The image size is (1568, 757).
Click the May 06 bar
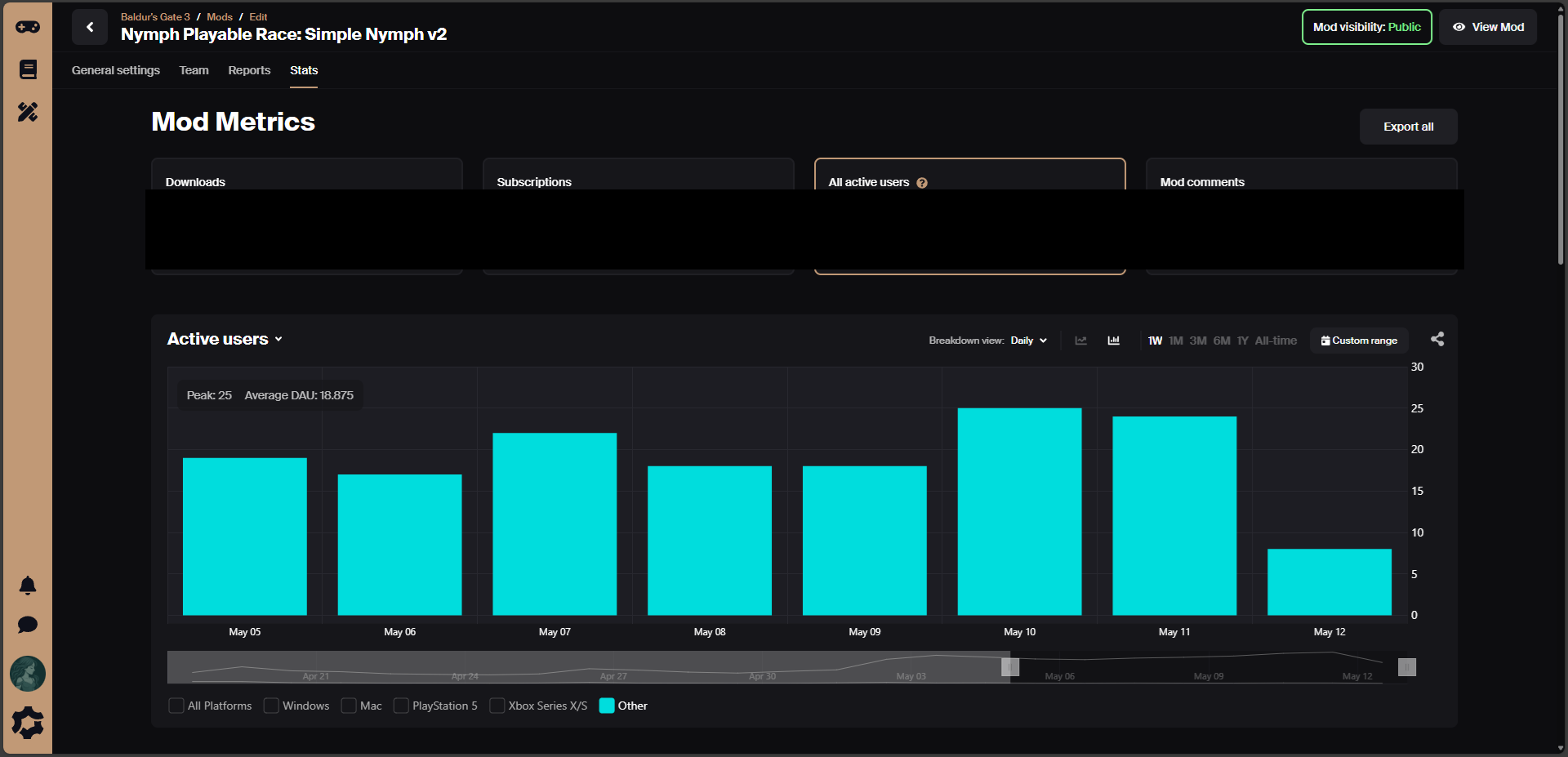pyautogui.click(x=399, y=545)
